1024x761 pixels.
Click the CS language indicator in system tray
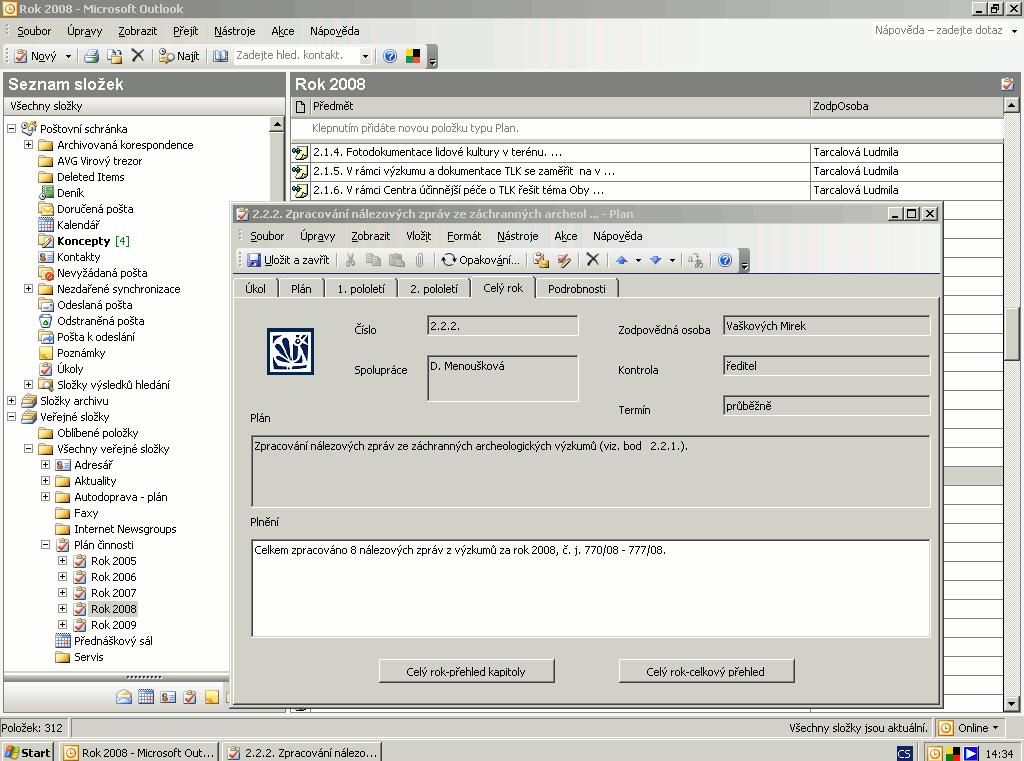[904, 753]
